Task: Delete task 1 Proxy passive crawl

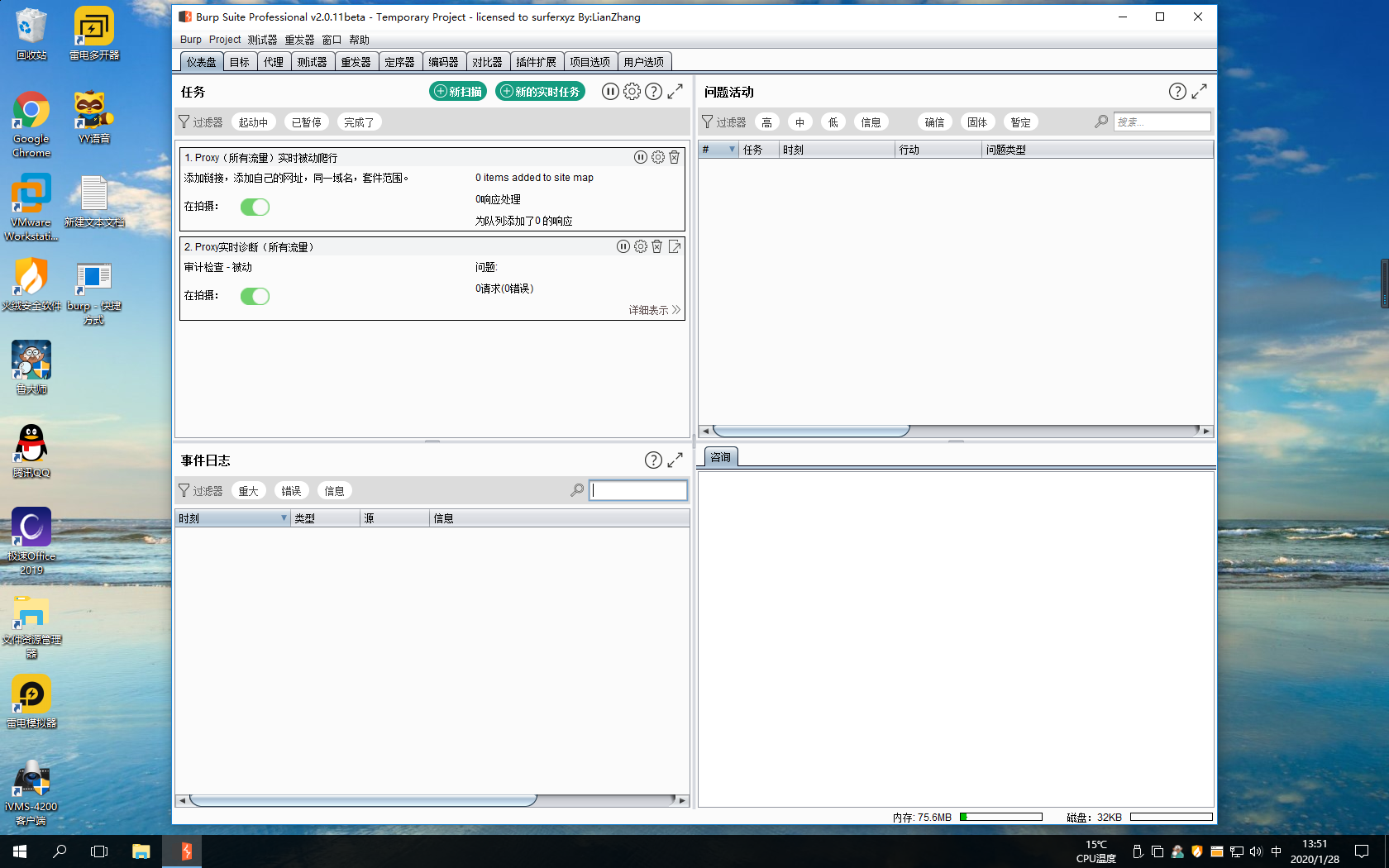Action: (675, 157)
